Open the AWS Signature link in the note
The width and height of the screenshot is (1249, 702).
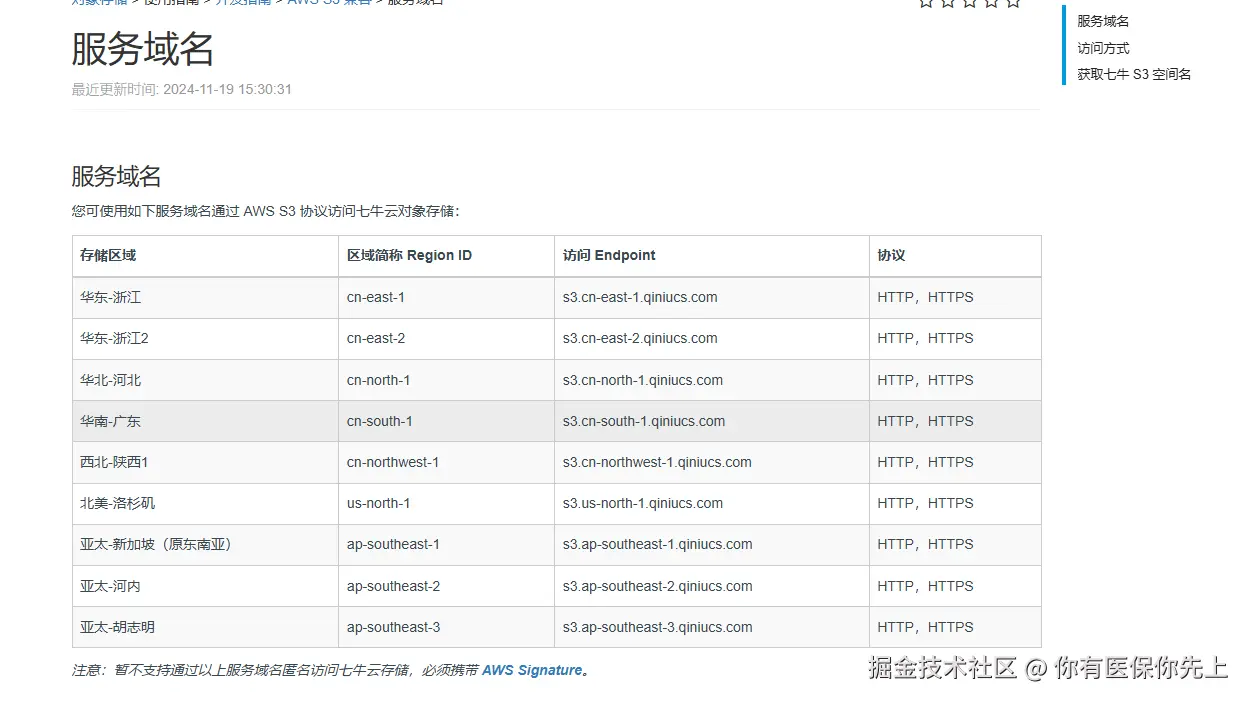pyautogui.click(x=532, y=670)
